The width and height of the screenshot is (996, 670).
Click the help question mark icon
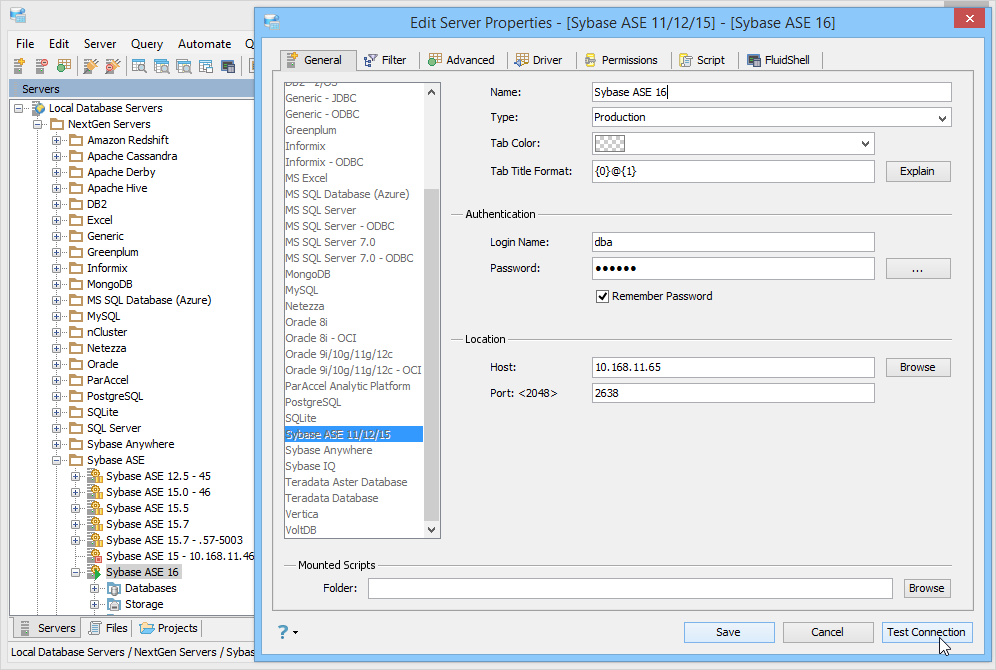click(283, 632)
